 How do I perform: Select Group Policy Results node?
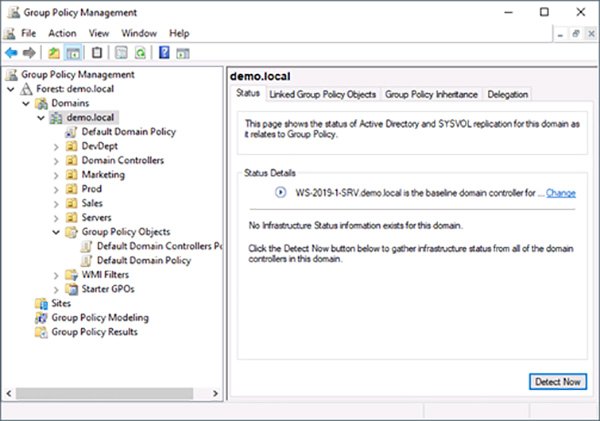94,332
